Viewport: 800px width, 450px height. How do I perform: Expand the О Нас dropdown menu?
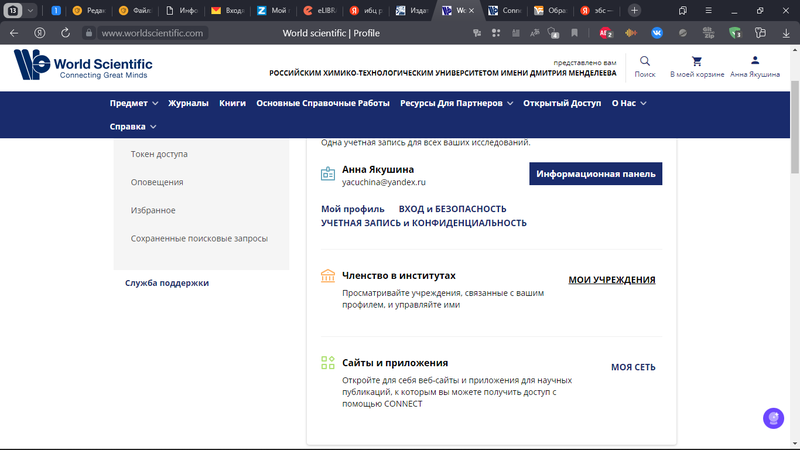click(x=629, y=103)
